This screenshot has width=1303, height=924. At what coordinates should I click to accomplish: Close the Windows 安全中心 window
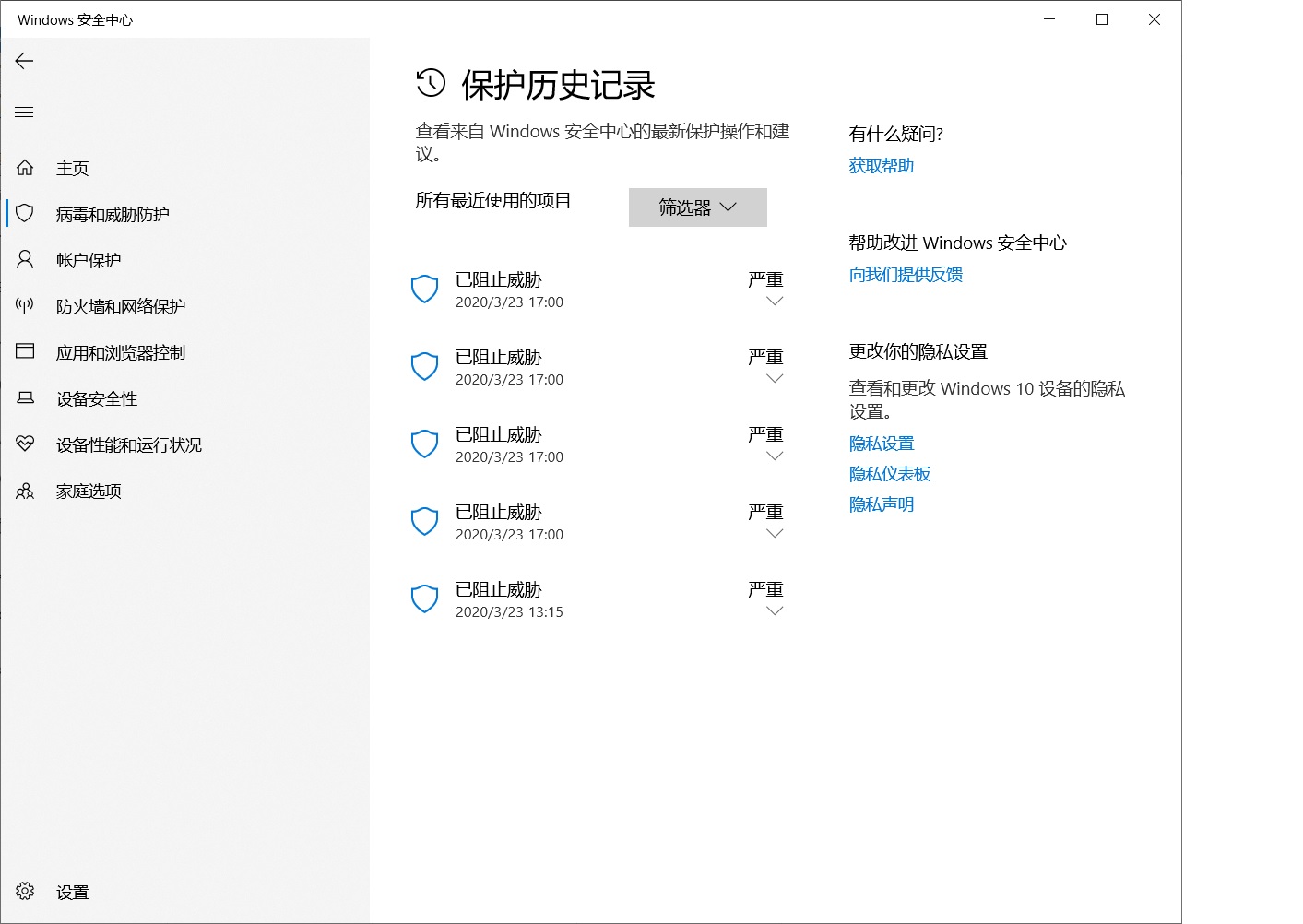point(1155,19)
